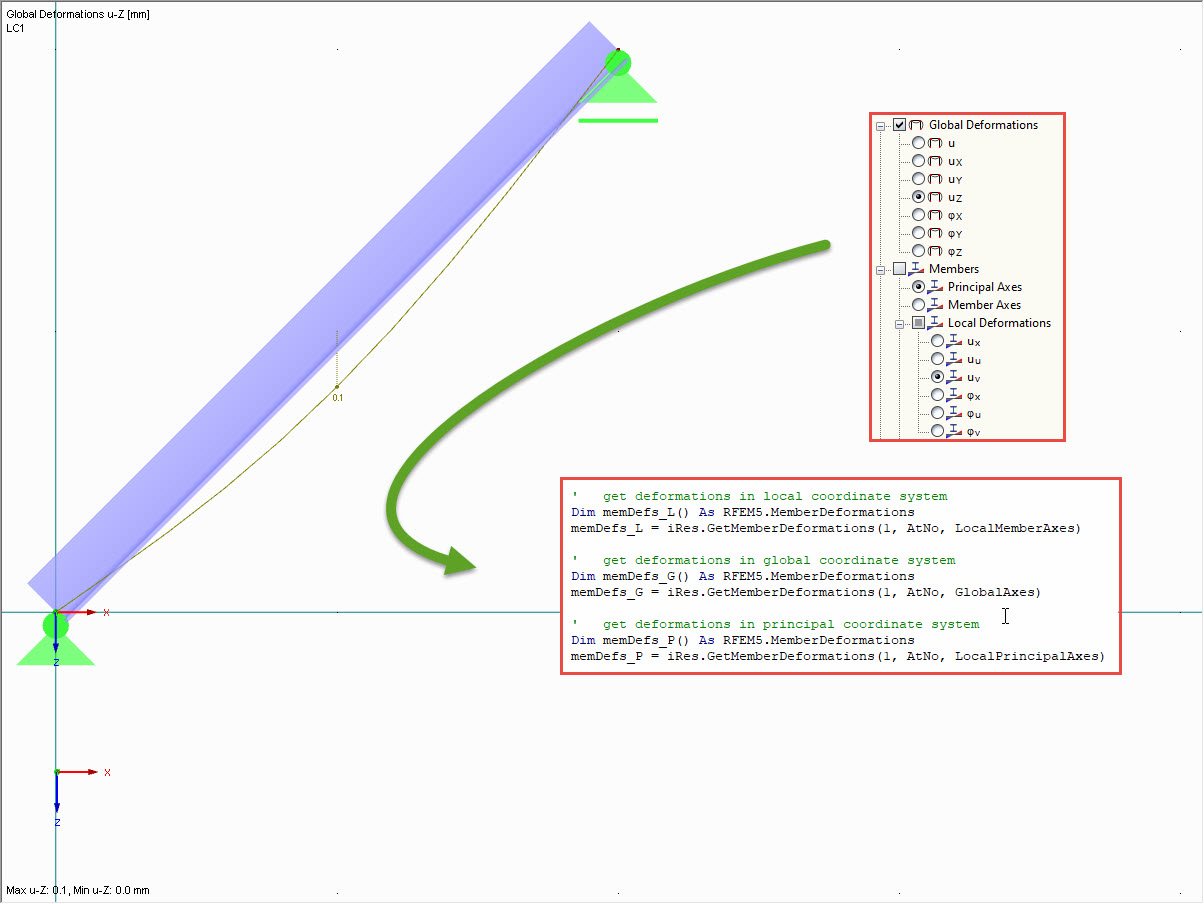
Task: Click the Local Deformations axes icon
Action: (937, 322)
